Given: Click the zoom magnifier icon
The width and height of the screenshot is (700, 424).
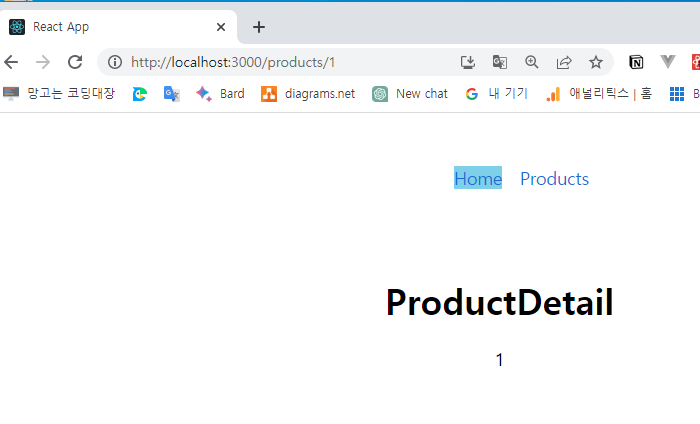Looking at the screenshot, I should tap(532, 62).
